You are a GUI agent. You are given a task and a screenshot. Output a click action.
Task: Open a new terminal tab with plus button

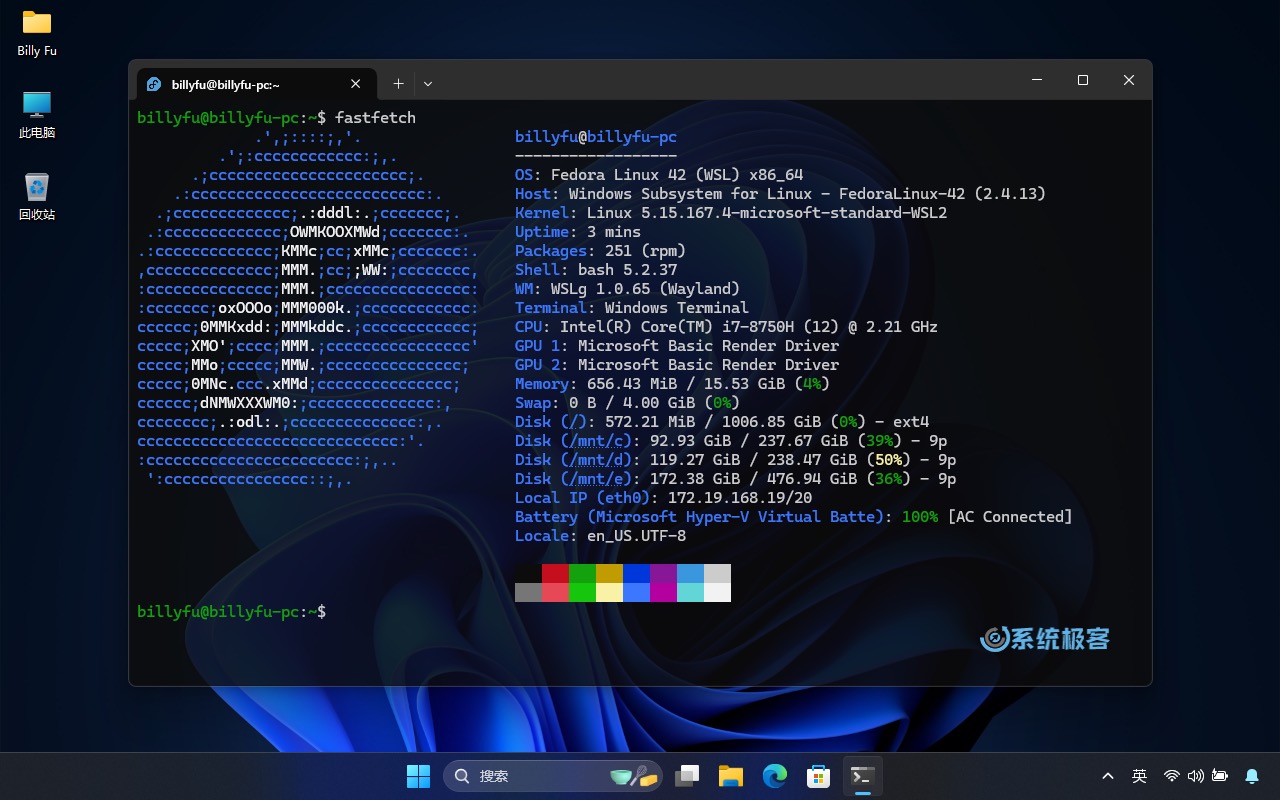point(398,84)
